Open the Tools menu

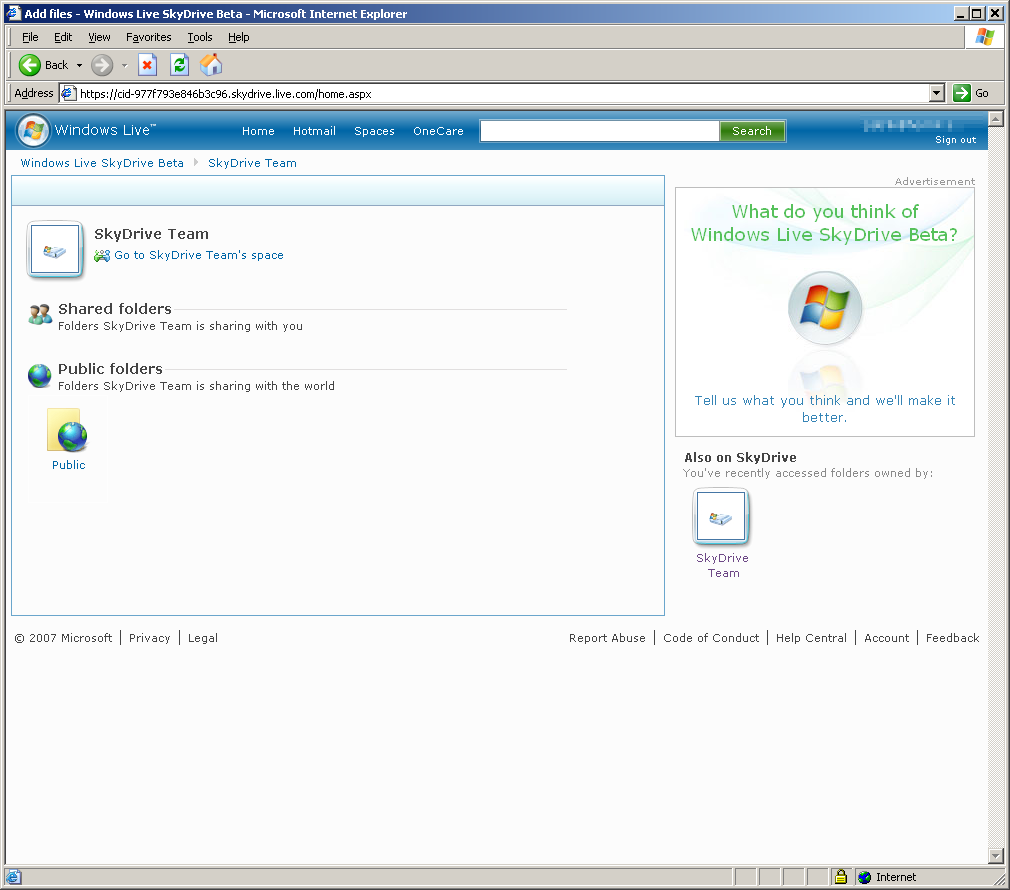point(200,37)
